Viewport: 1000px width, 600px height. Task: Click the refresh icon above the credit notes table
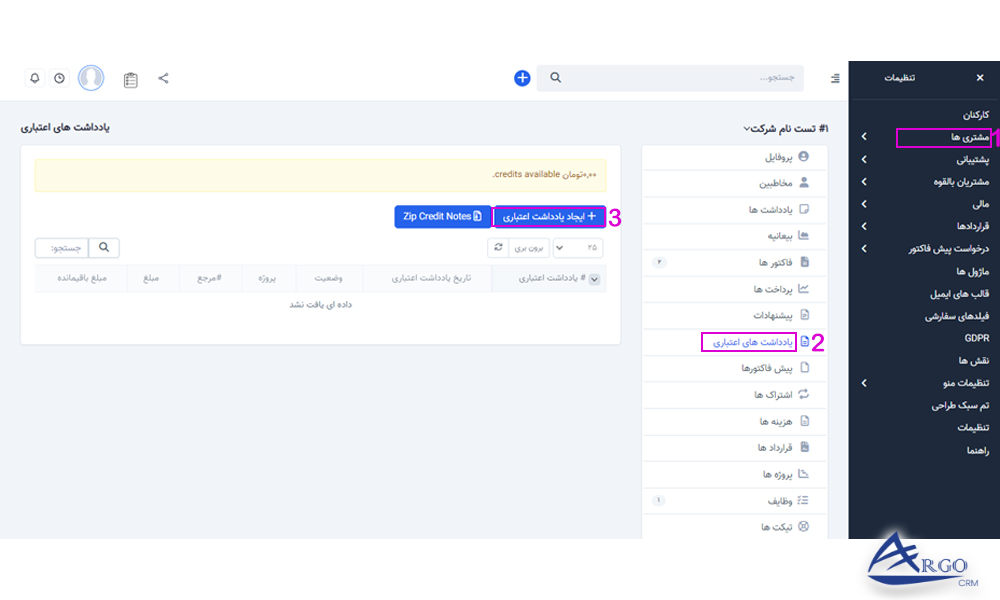tap(498, 247)
